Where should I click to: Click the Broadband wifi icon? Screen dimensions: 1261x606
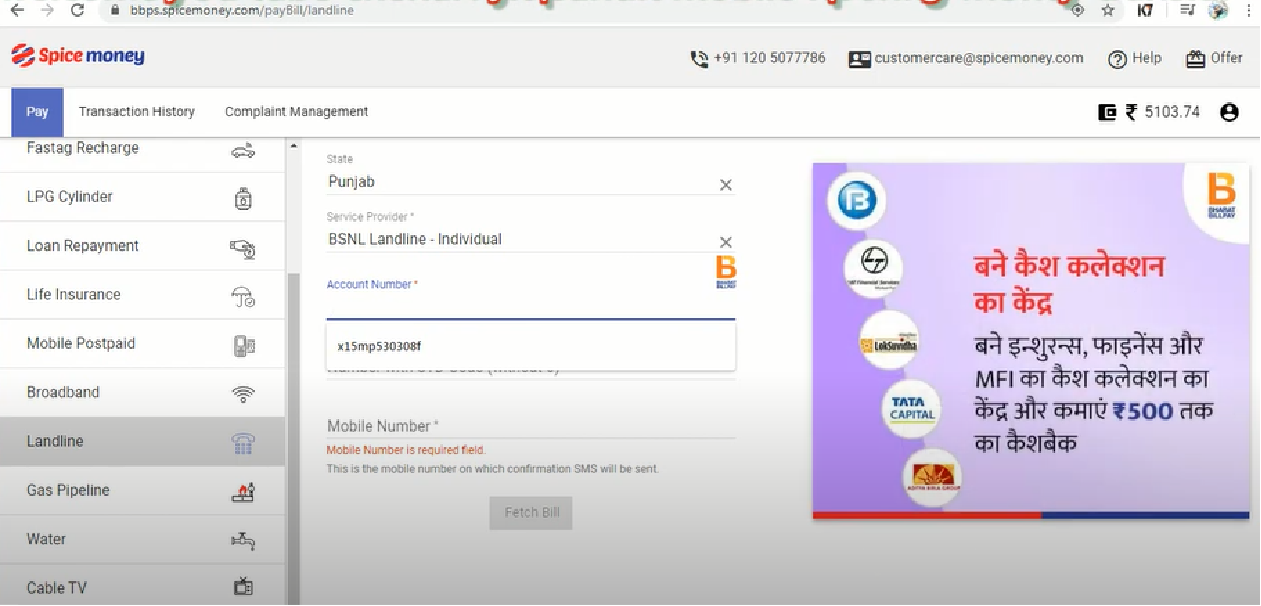click(x=243, y=394)
